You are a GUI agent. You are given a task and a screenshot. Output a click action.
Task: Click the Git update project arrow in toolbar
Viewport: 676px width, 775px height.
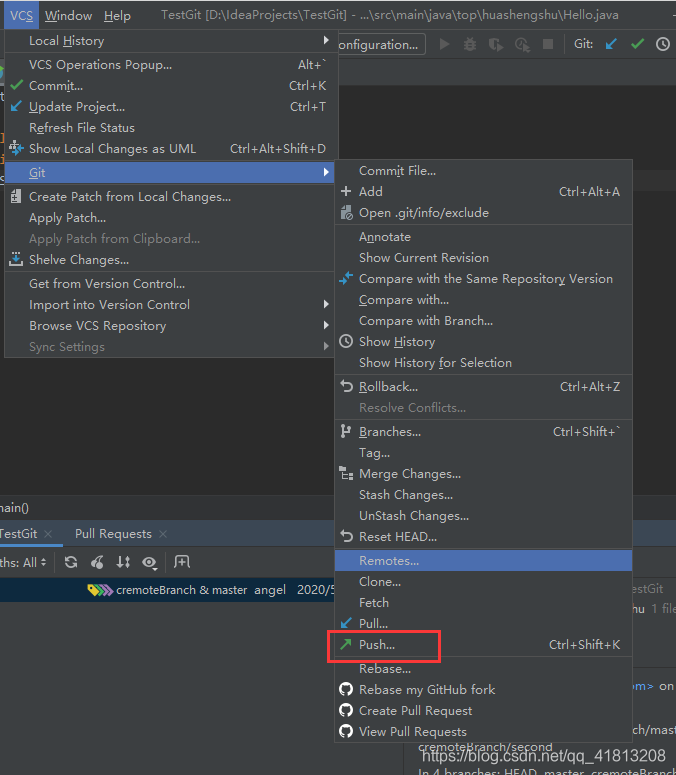pos(611,44)
